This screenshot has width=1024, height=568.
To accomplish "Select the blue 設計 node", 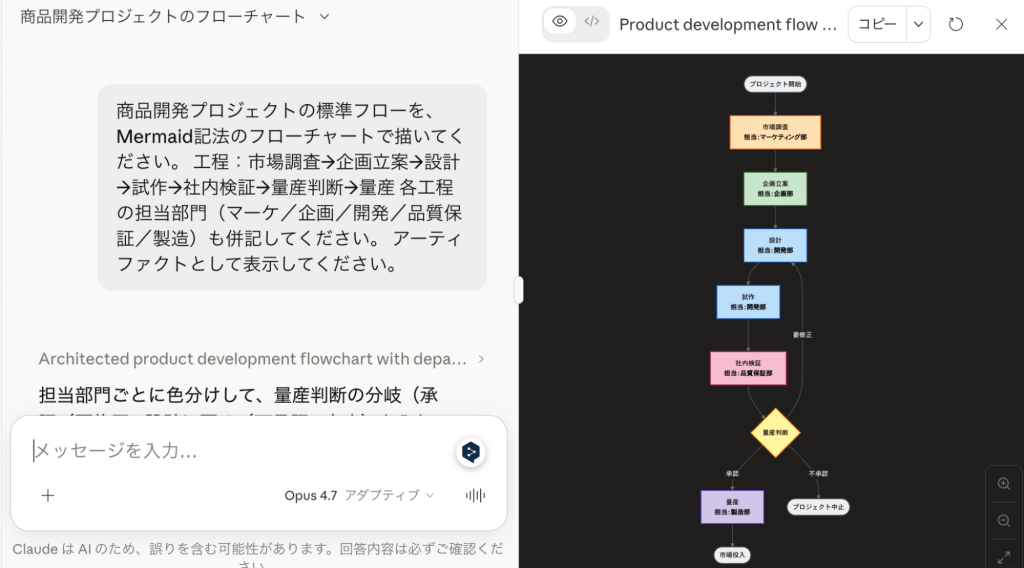I will click(x=775, y=245).
